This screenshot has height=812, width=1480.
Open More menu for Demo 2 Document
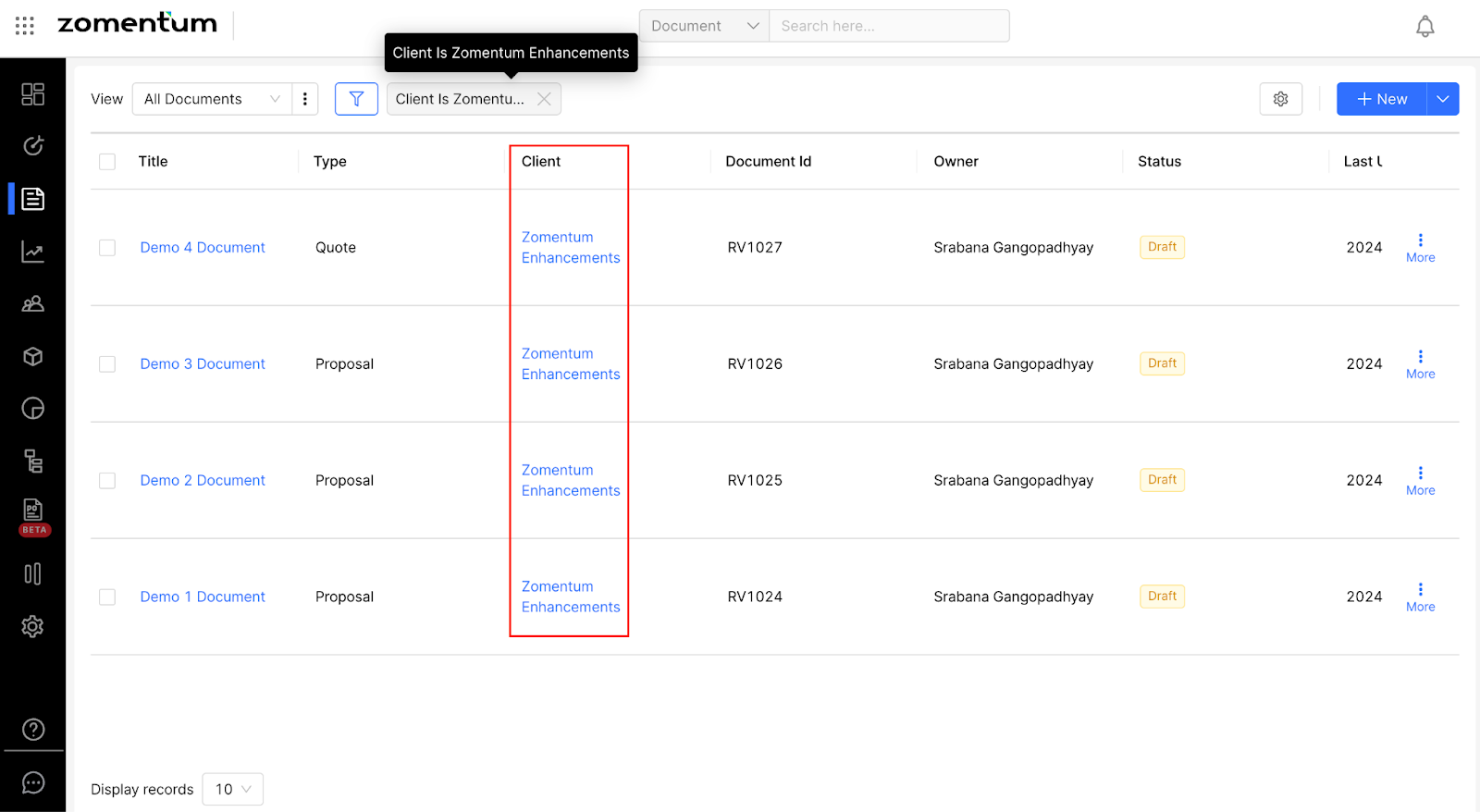1421,481
